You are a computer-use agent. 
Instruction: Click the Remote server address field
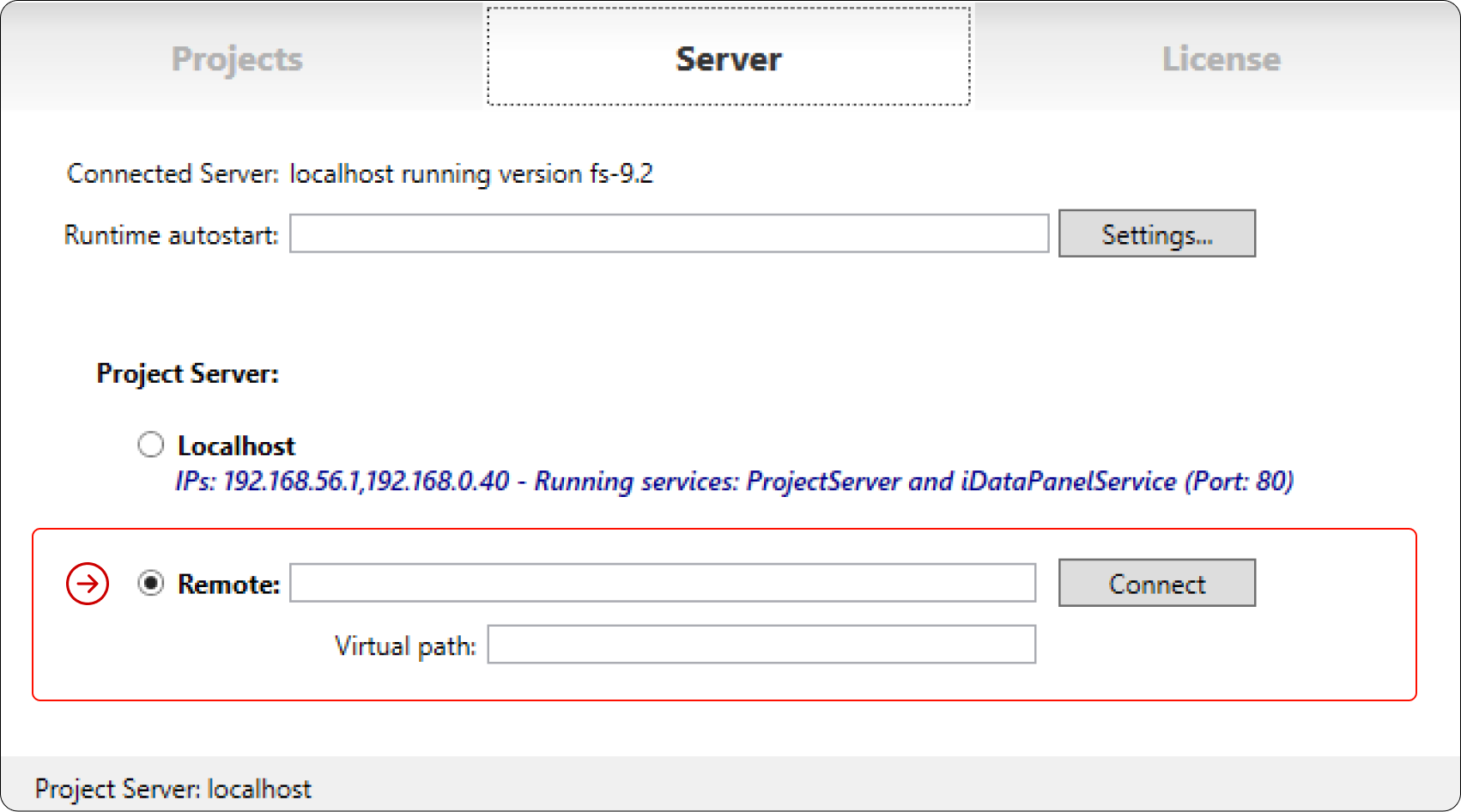[x=663, y=584]
